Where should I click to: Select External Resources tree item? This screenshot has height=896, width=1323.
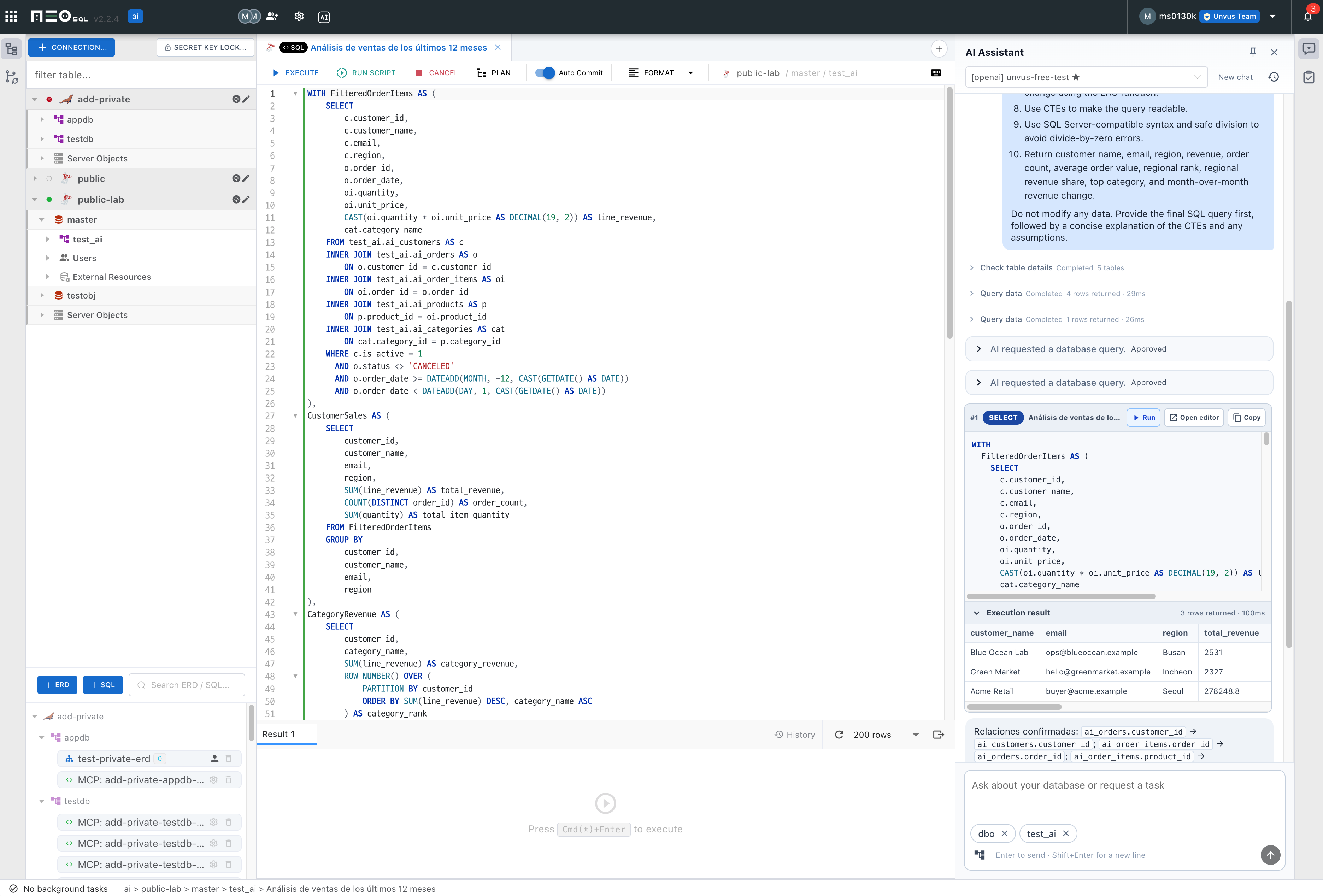tap(112, 277)
